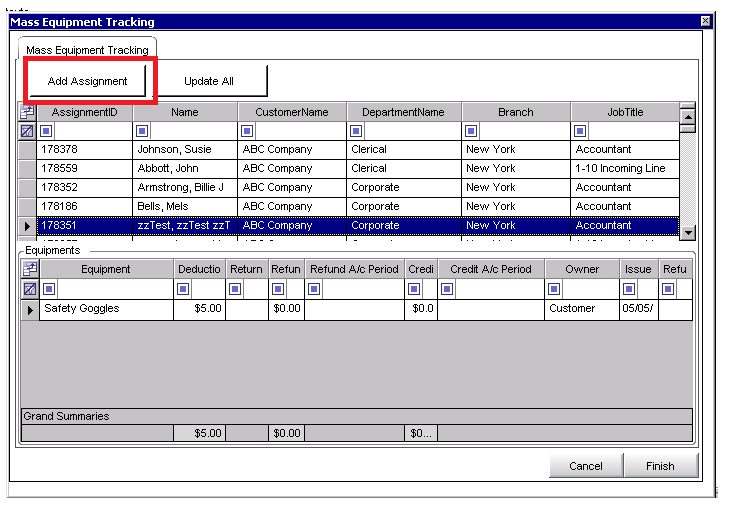The image size is (729, 506).
Task: Click the Update All button
Action: pos(209,81)
